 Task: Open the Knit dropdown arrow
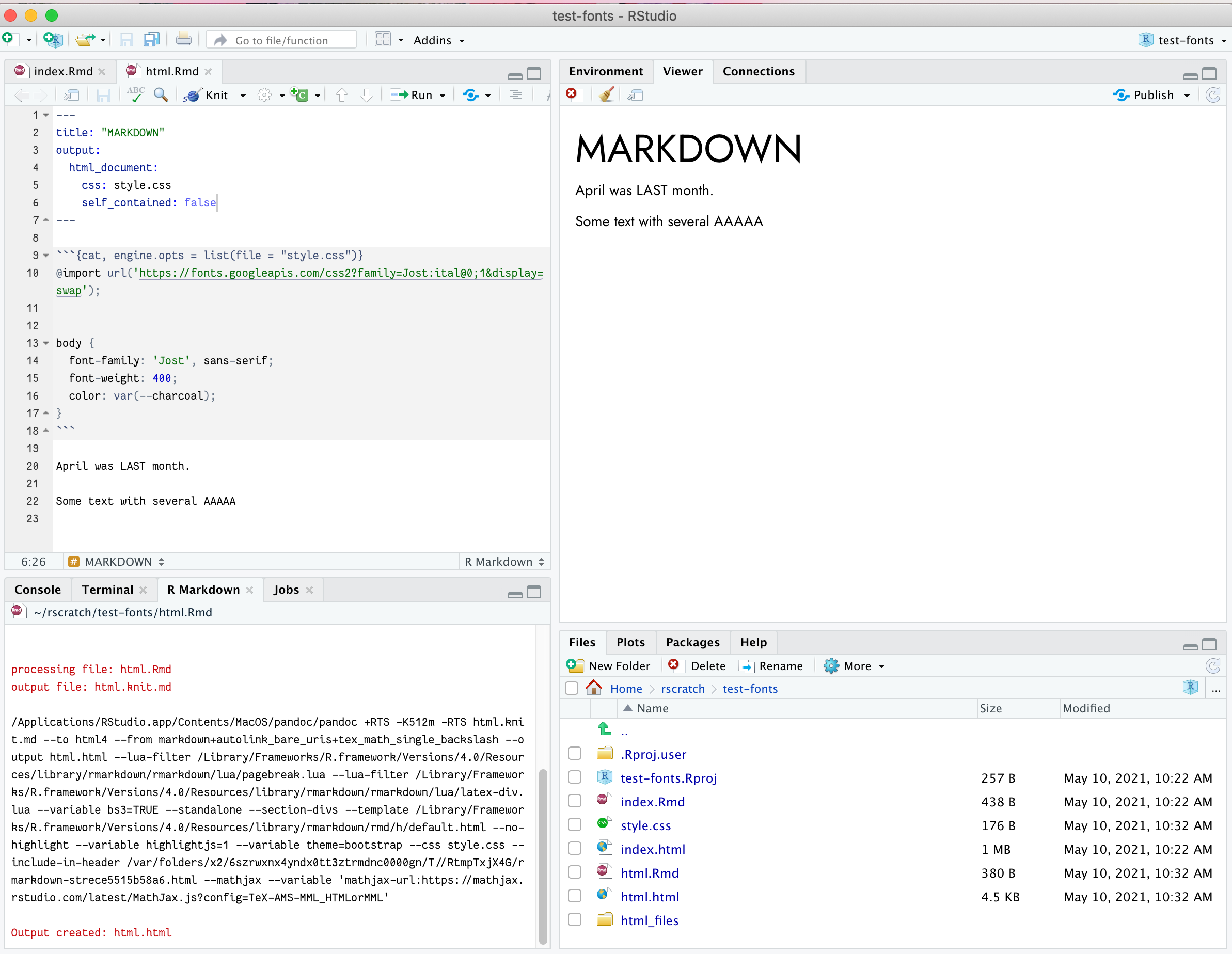pos(244,94)
